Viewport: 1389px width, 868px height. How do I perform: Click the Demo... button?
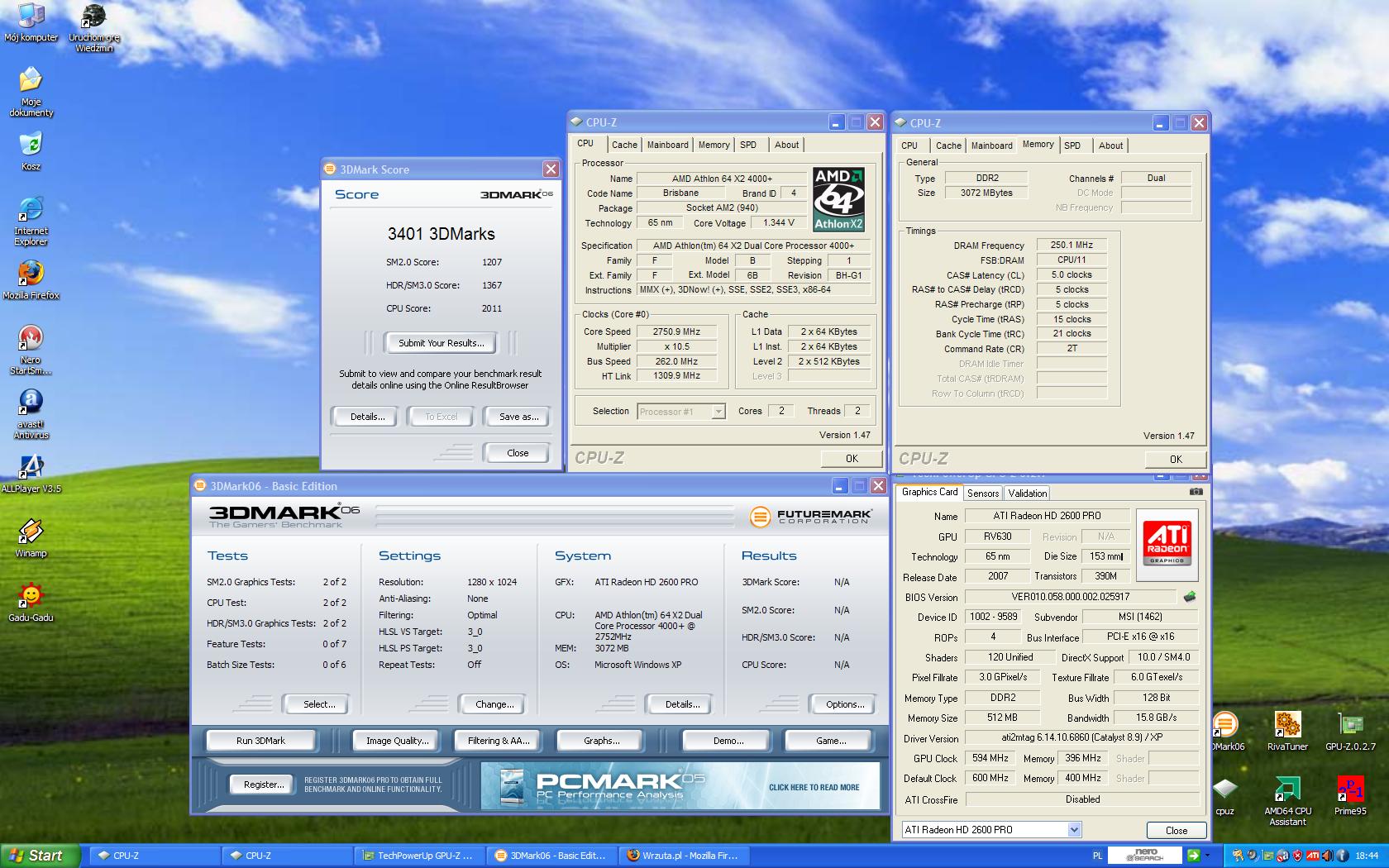coord(728,741)
